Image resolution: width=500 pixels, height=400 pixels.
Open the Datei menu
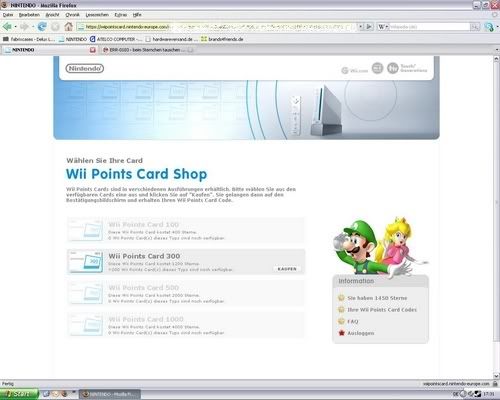click(8, 15)
